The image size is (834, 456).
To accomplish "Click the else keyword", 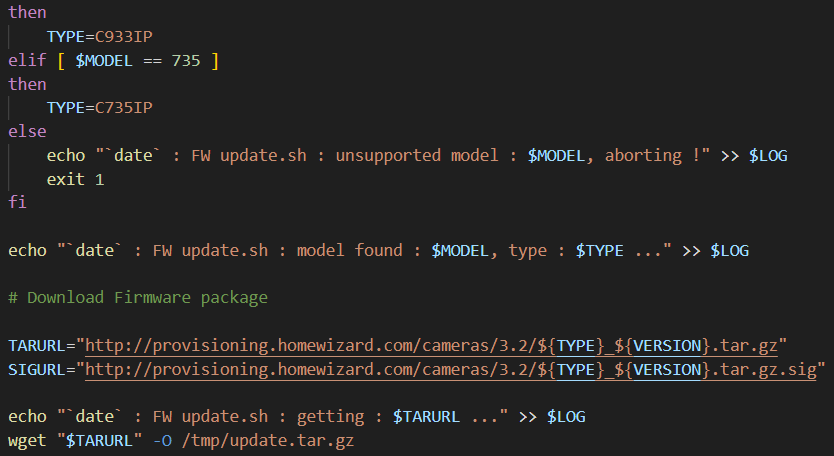I will coord(27,131).
